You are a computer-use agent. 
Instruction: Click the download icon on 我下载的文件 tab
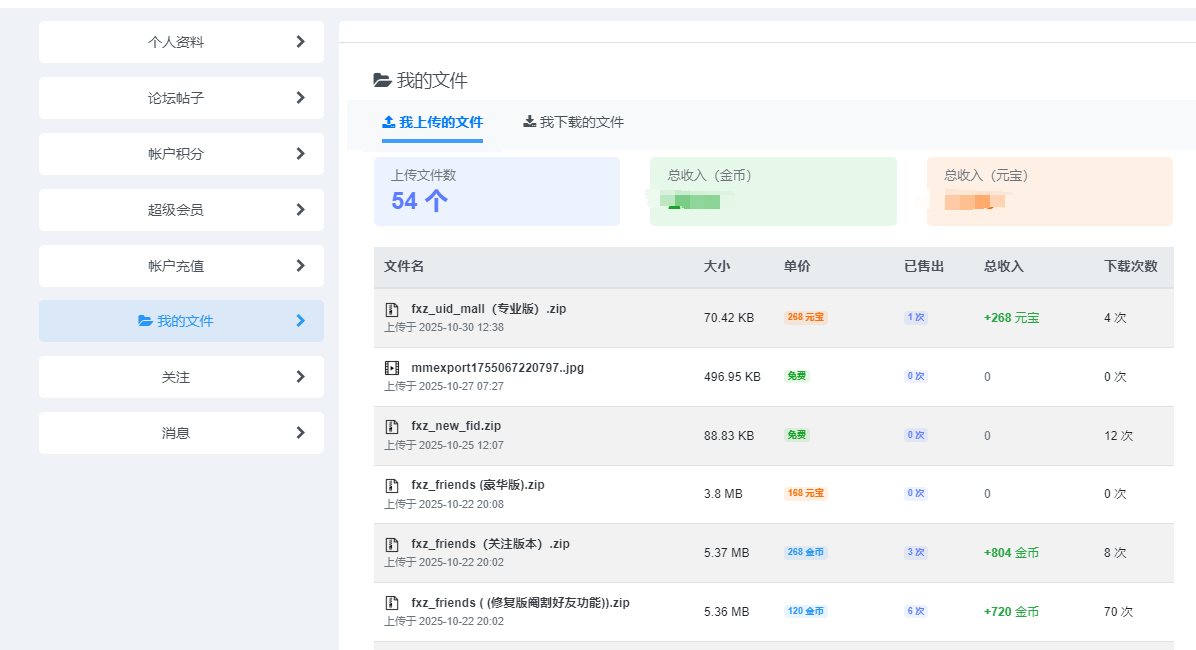pos(530,122)
